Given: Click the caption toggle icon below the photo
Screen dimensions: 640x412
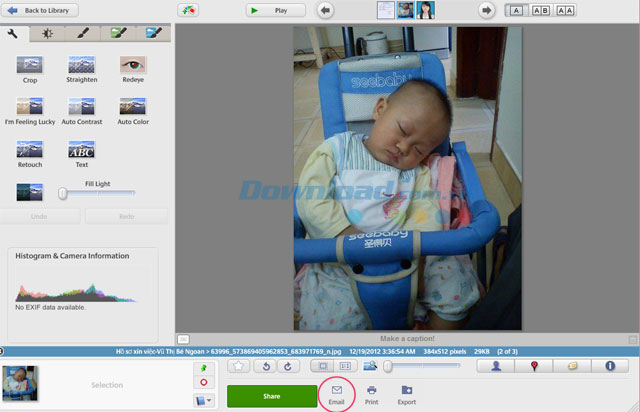Looking at the screenshot, I should 183,339.
